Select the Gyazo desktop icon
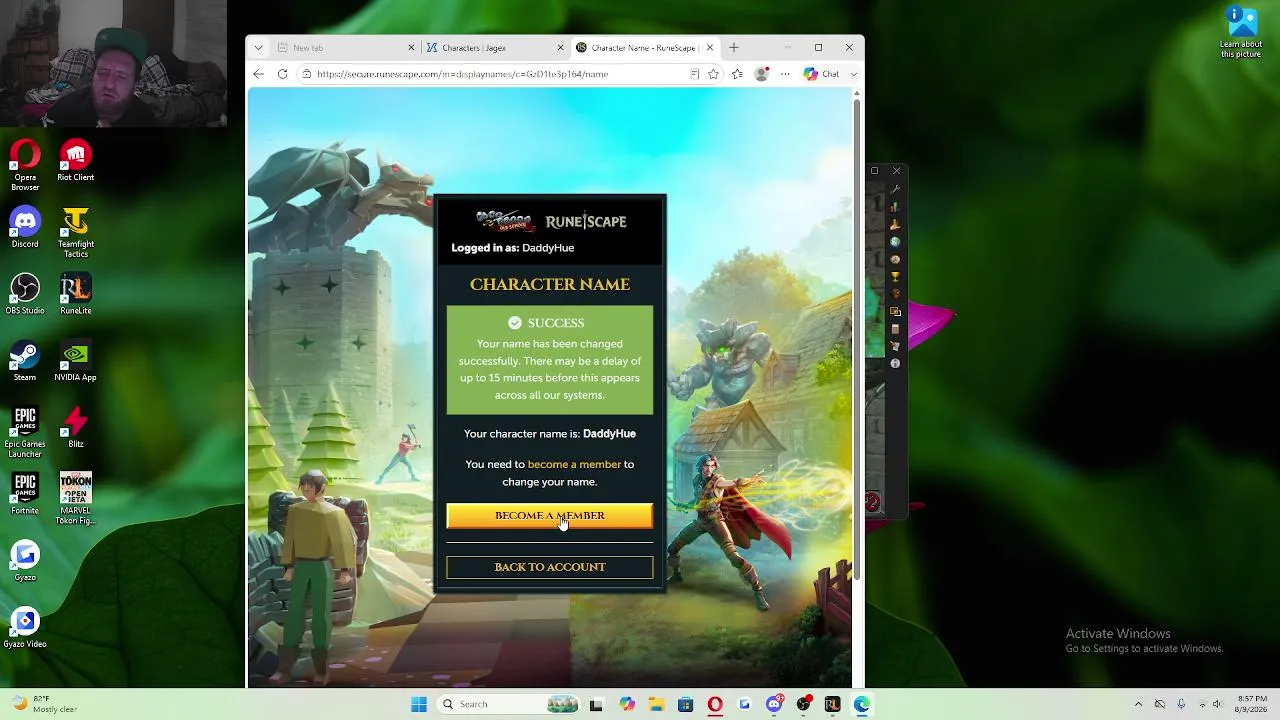 click(x=25, y=562)
